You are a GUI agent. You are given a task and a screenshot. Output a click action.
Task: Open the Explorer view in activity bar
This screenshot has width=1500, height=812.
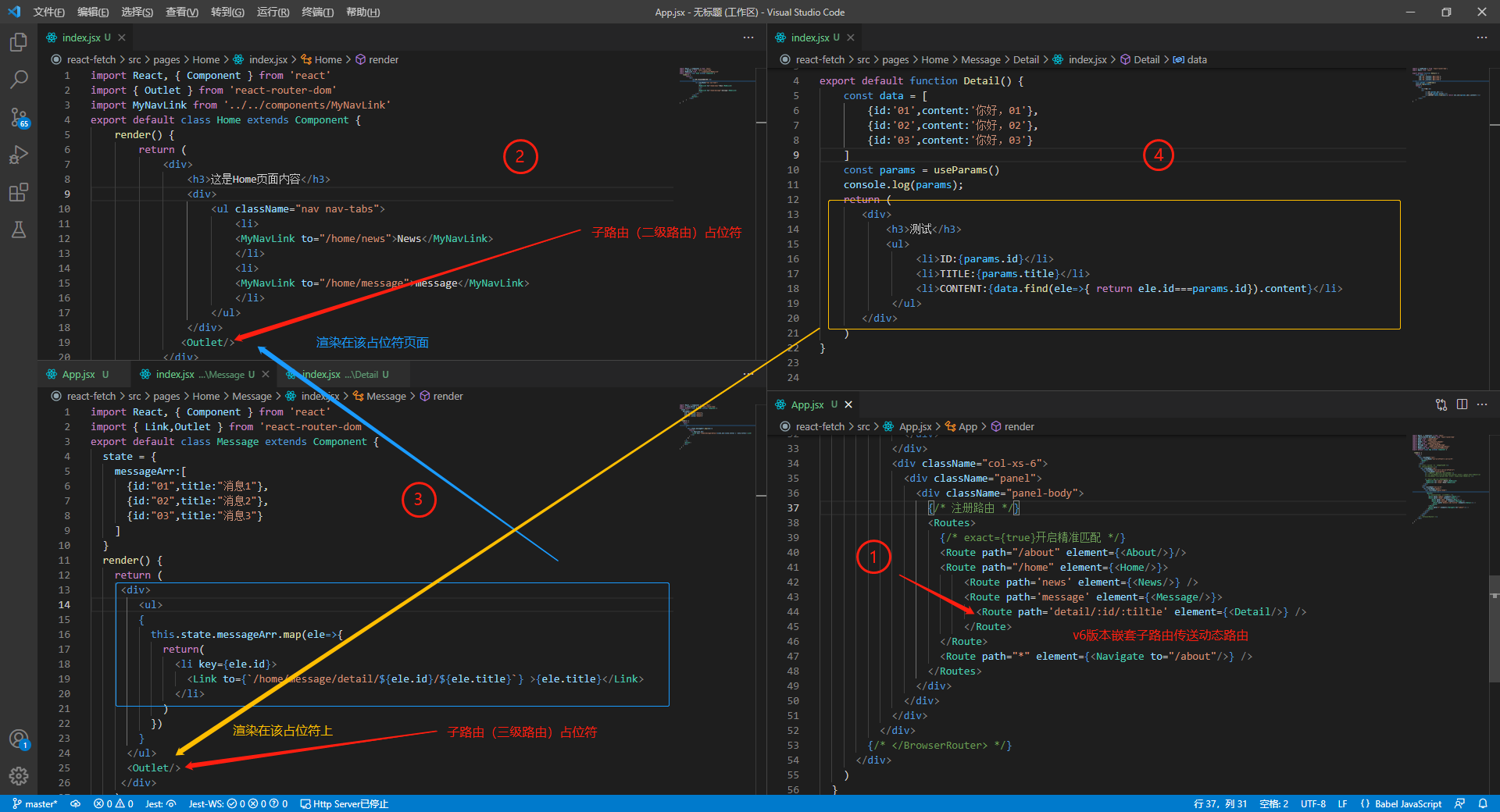(19, 42)
